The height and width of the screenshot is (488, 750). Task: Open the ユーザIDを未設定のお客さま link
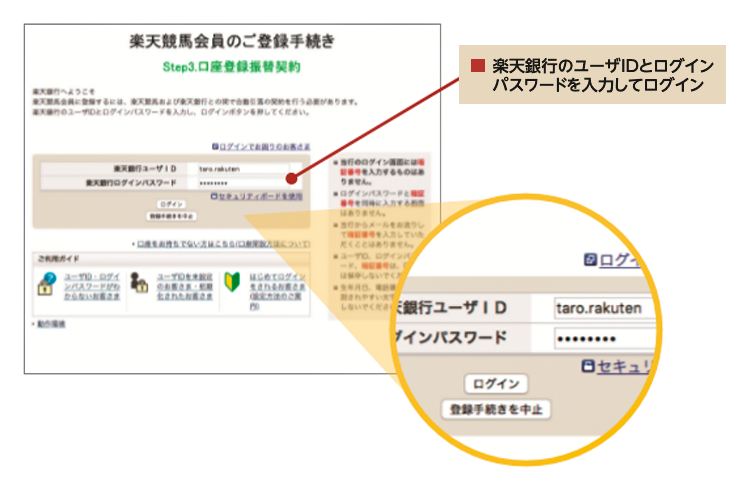tap(185, 287)
